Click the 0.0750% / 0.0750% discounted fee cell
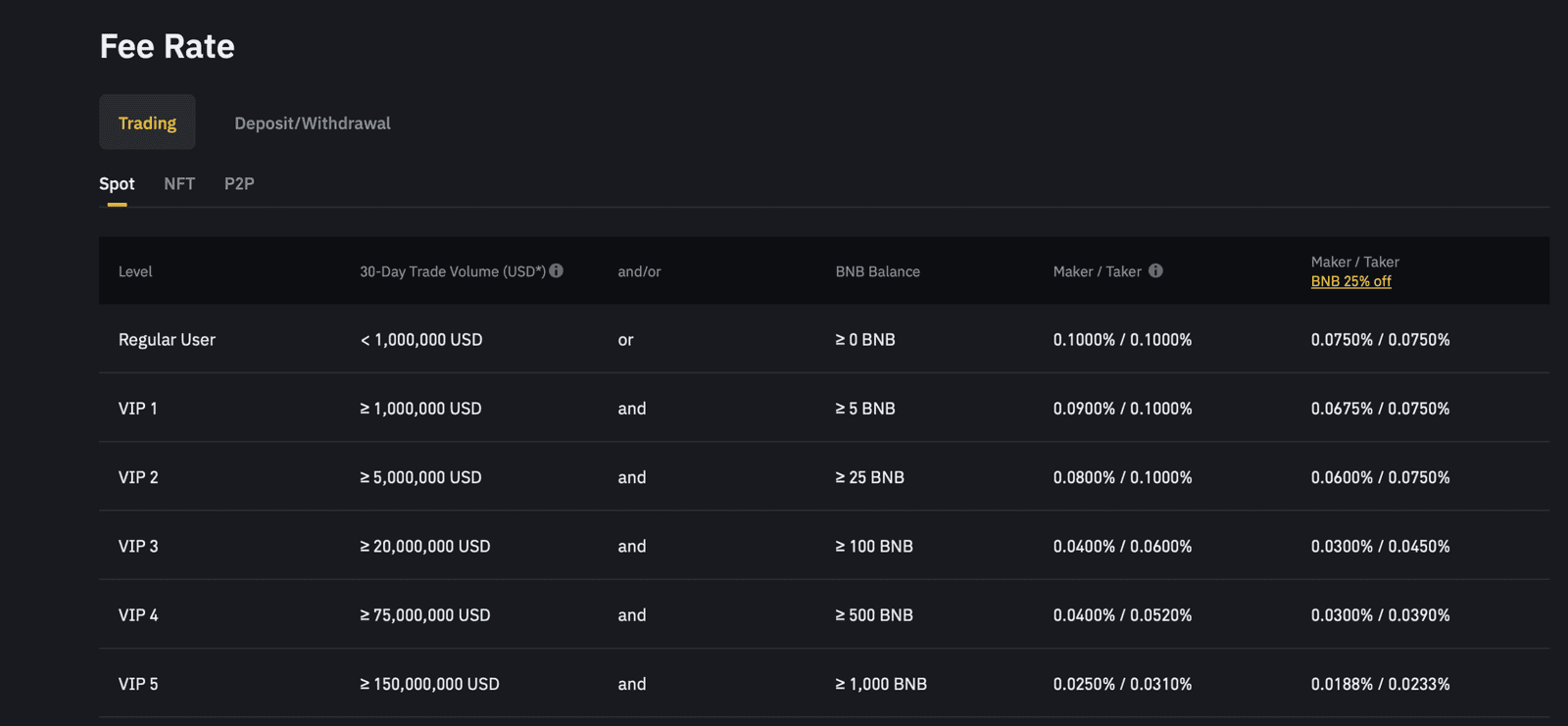The height and width of the screenshot is (726, 1568). pyautogui.click(x=1381, y=340)
